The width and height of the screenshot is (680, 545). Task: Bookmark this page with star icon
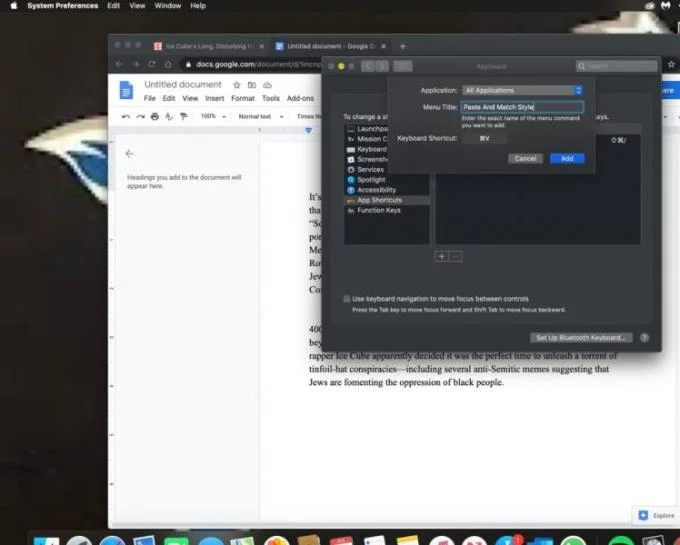(671, 64)
